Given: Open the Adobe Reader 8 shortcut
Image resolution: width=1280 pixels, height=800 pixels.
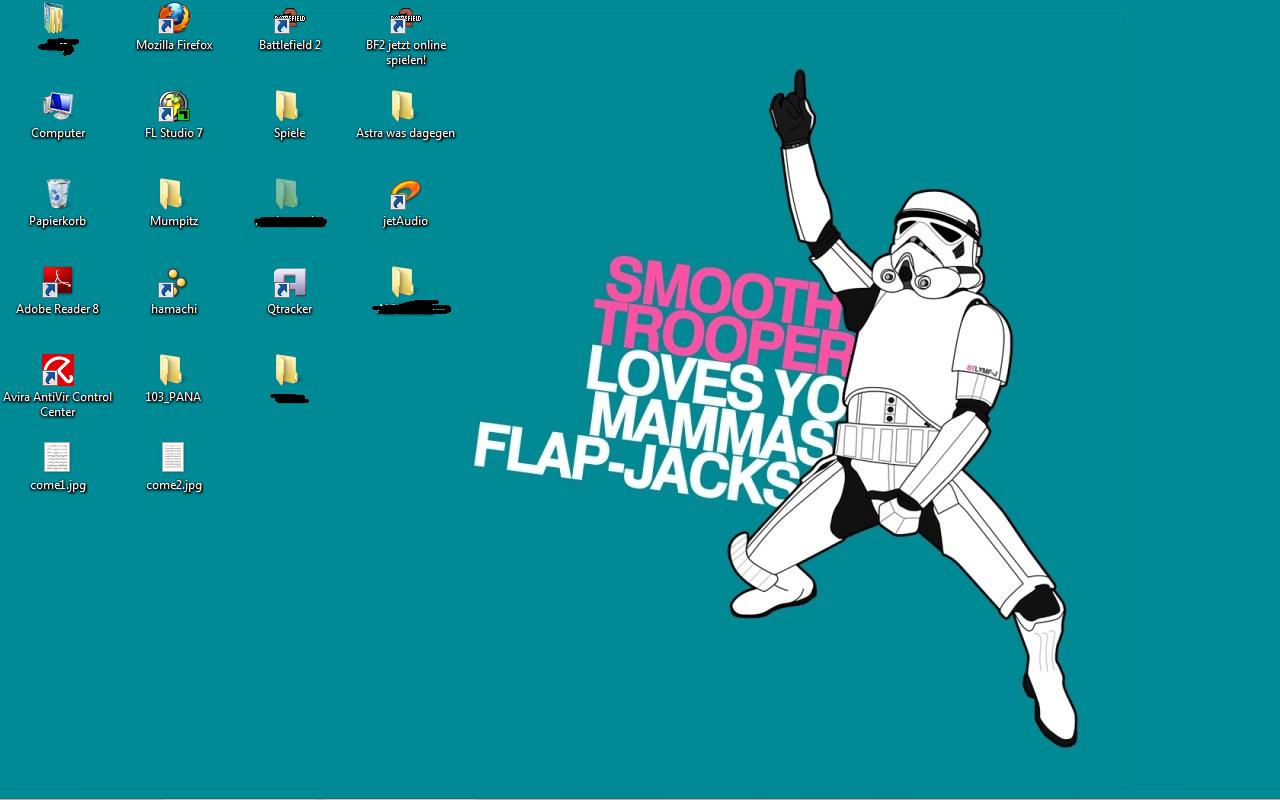Looking at the screenshot, I should tap(58, 292).
